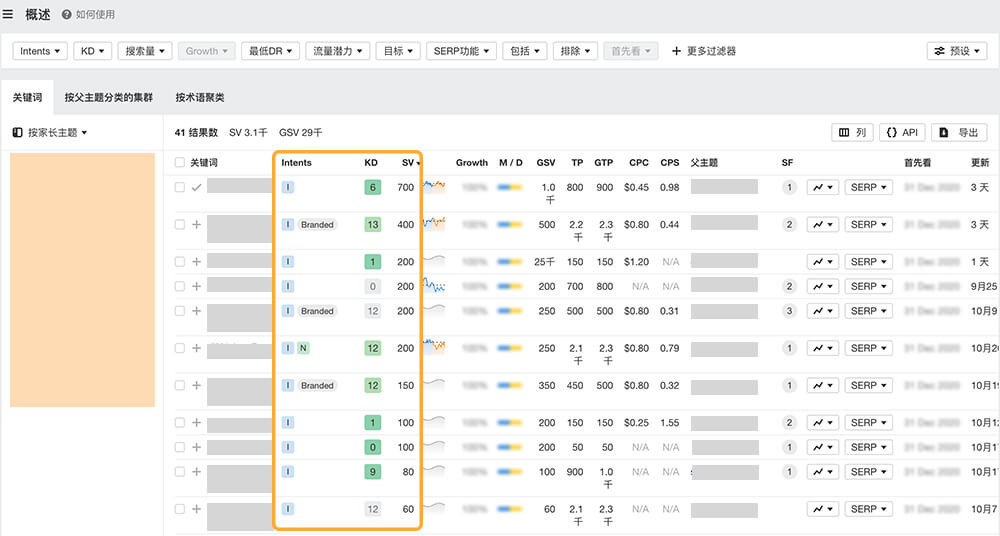Open the 预设 presets dropdown
This screenshot has width=1000, height=536.
point(957,51)
